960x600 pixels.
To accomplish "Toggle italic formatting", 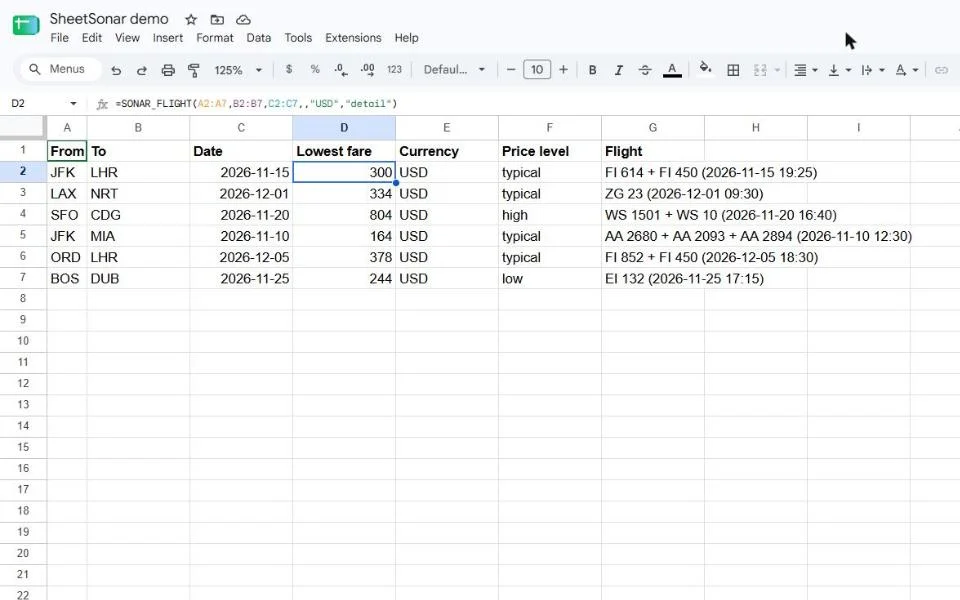I will [x=618, y=70].
